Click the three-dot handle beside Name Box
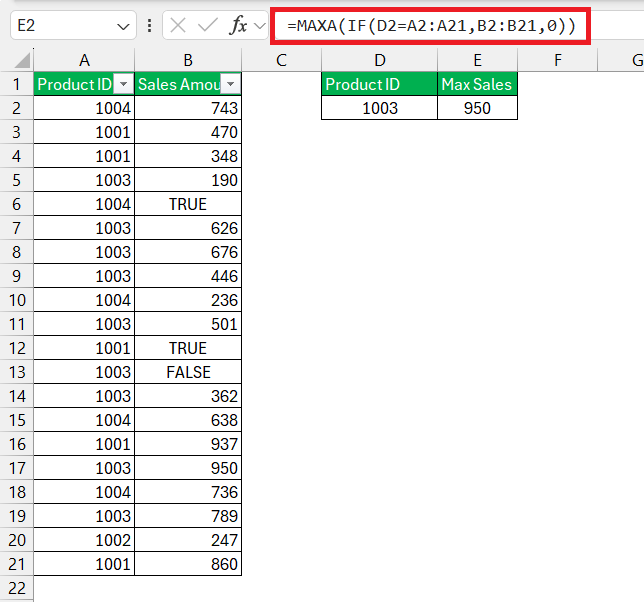 point(150,26)
